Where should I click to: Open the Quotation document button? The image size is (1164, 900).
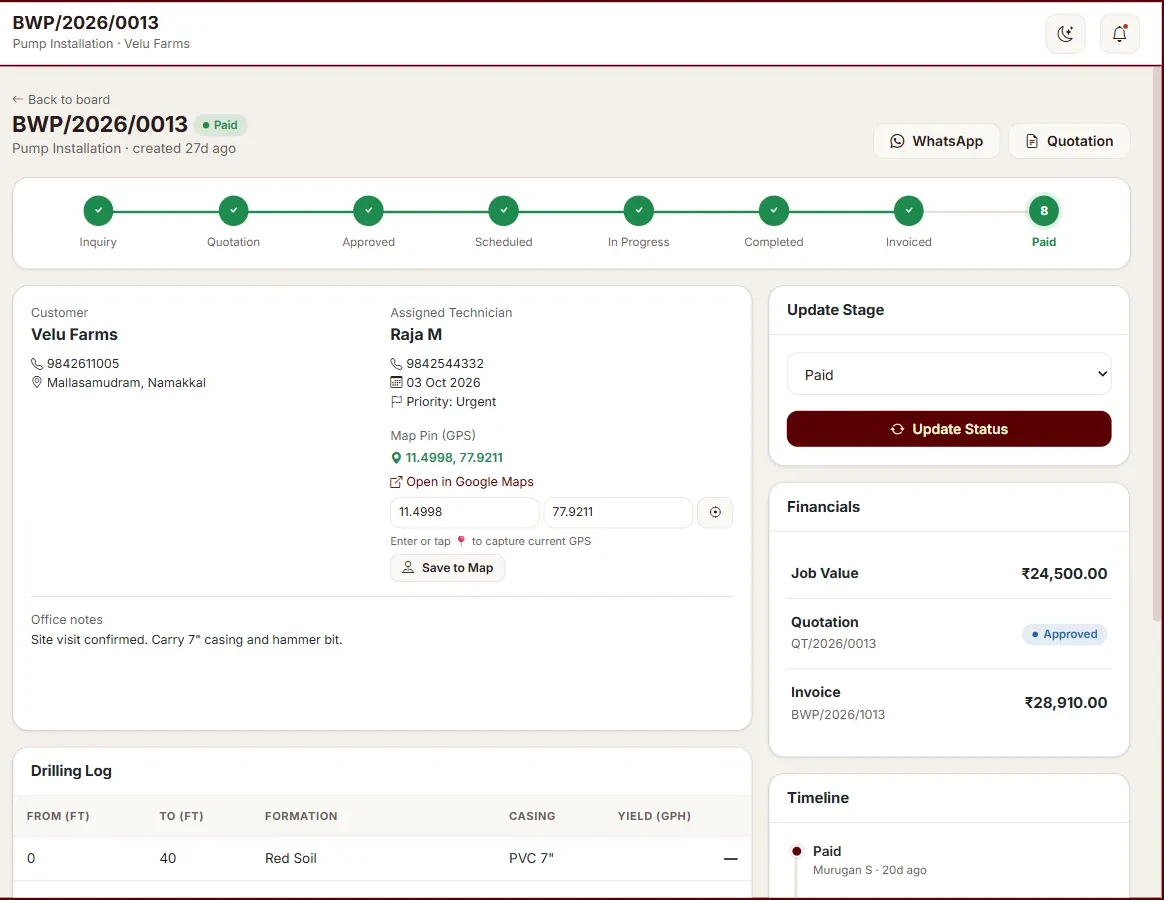coord(1069,141)
